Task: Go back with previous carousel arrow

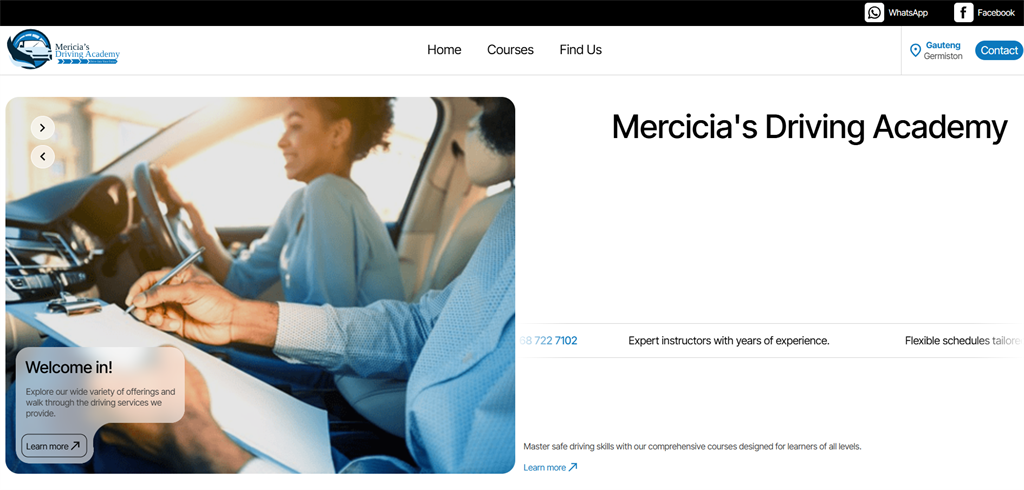Action: tap(42, 156)
